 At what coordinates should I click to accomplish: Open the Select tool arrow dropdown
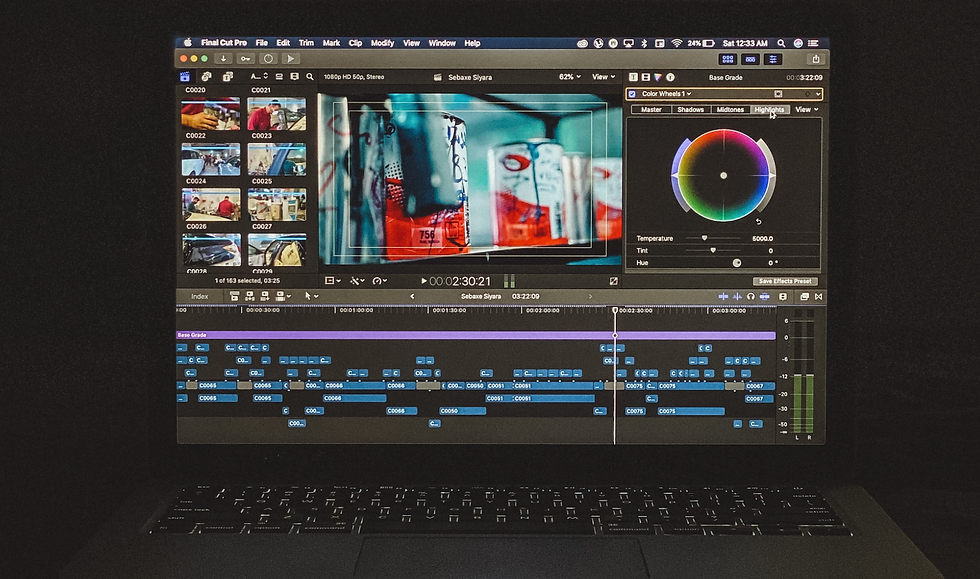pos(311,296)
